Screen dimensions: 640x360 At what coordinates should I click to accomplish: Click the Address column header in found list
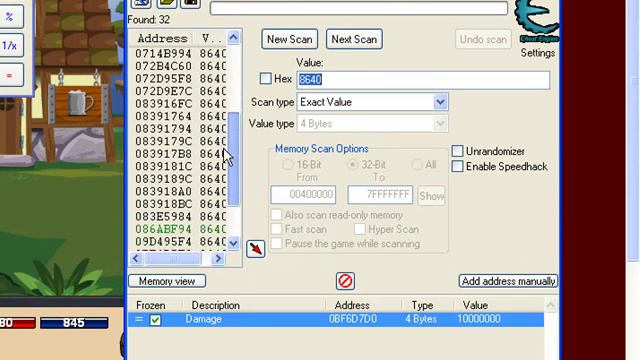coord(162,38)
